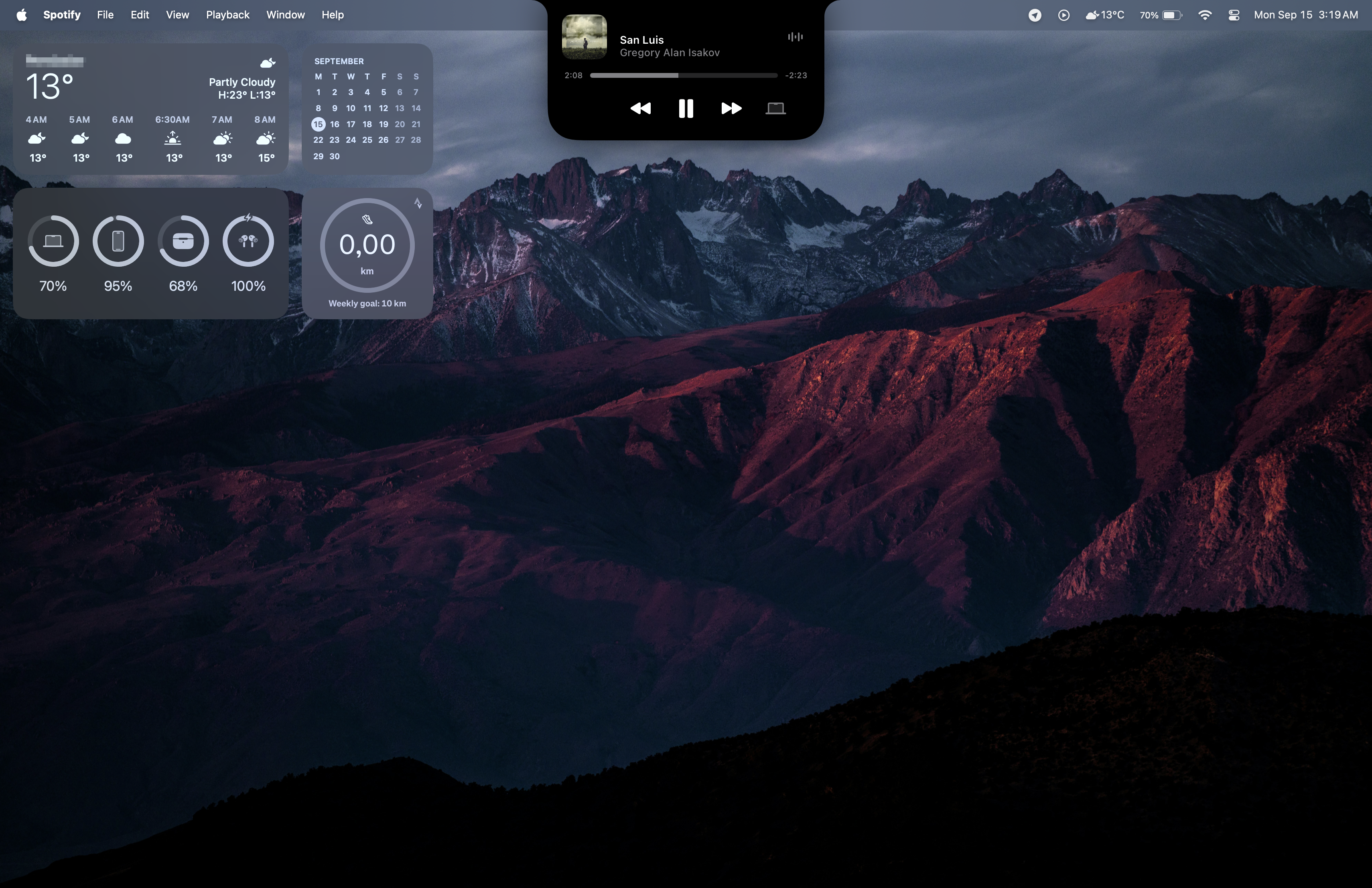Open the Playback menu

(227, 14)
